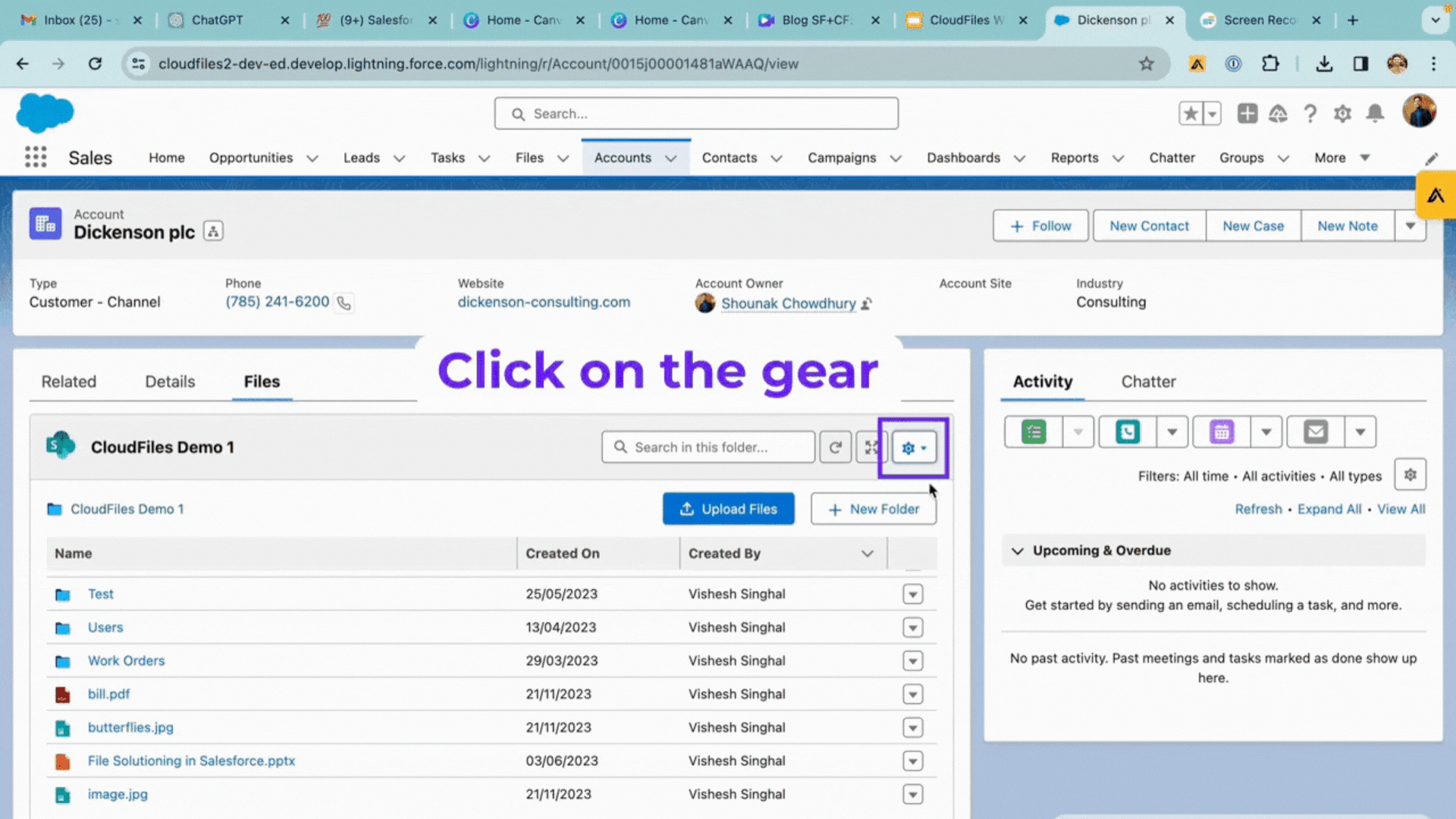The width and height of the screenshot is (1456, 819).
Task: Open Accounts nav dropdown chevron
Action: click(670, 158)
